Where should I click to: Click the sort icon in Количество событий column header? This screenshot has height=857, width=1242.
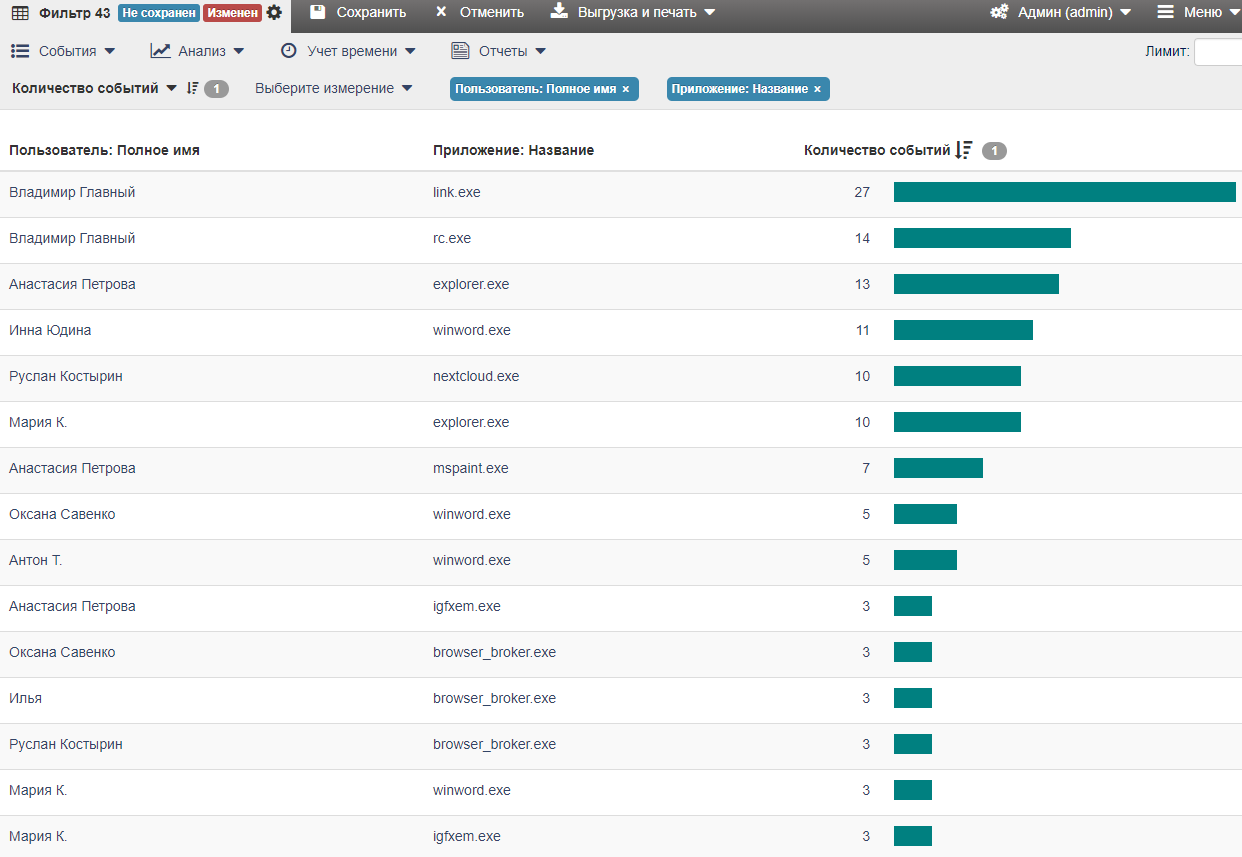(x=963, y=150)
